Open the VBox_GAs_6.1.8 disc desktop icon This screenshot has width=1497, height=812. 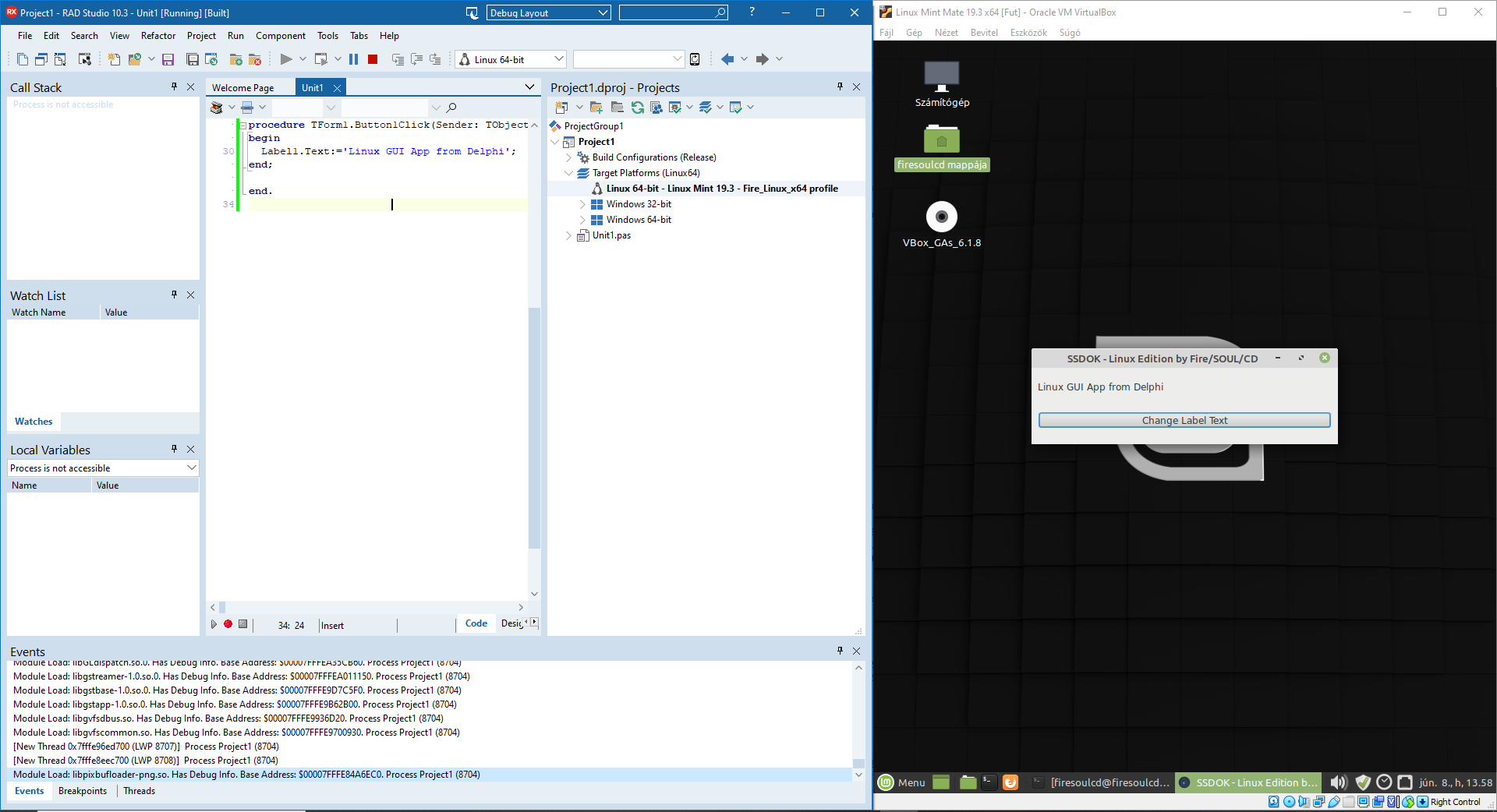942,224
